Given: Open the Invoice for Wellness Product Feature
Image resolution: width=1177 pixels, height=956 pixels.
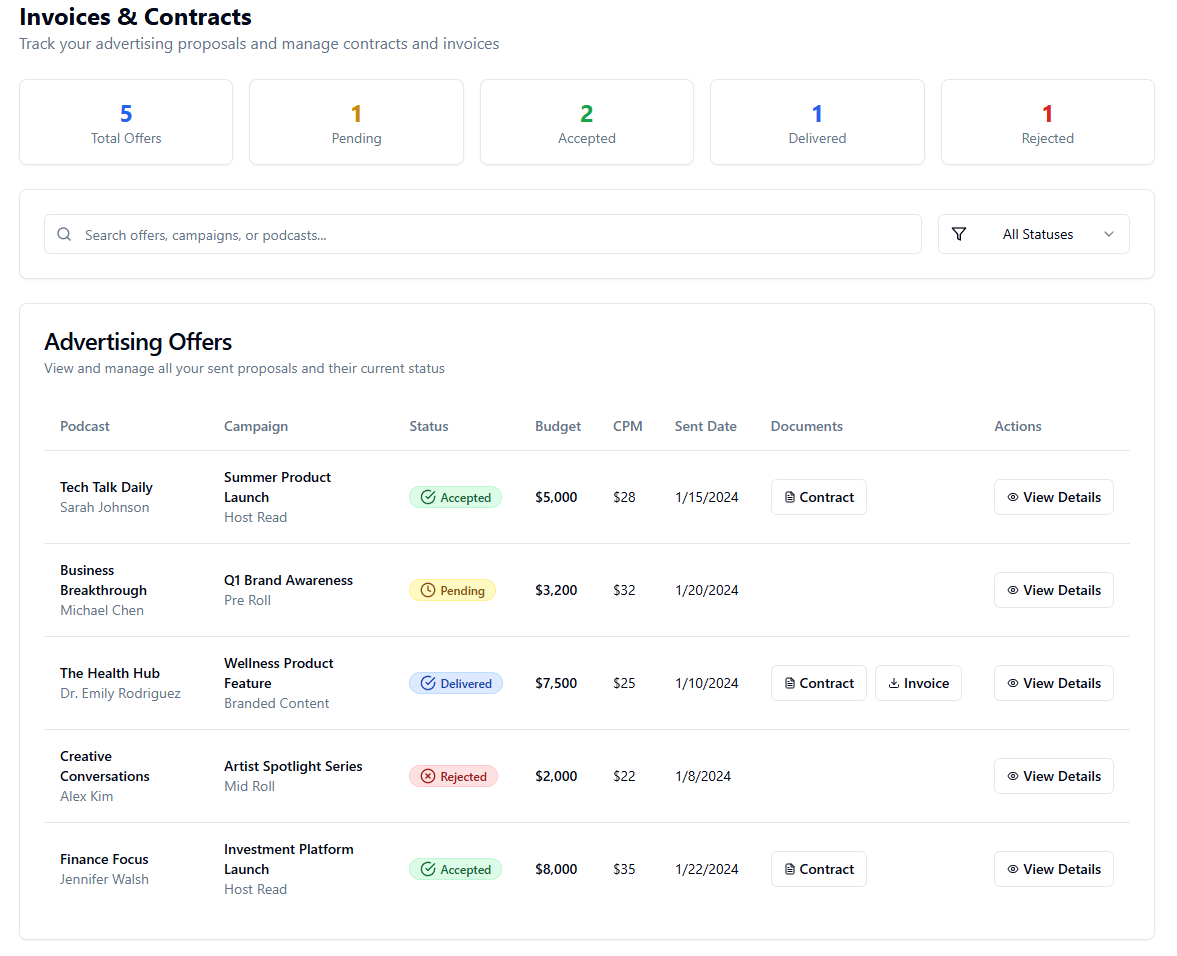Looking at the screenshot, I should pyautogui.click(x=918, y=683).
